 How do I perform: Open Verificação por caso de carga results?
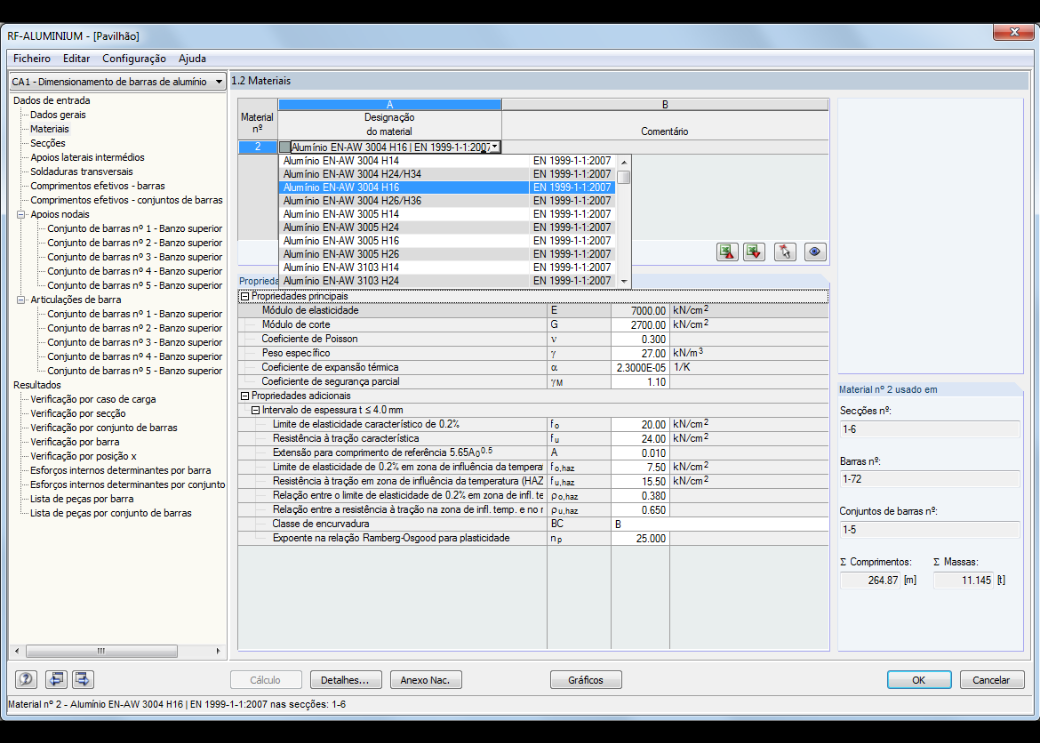coord(93,399)
